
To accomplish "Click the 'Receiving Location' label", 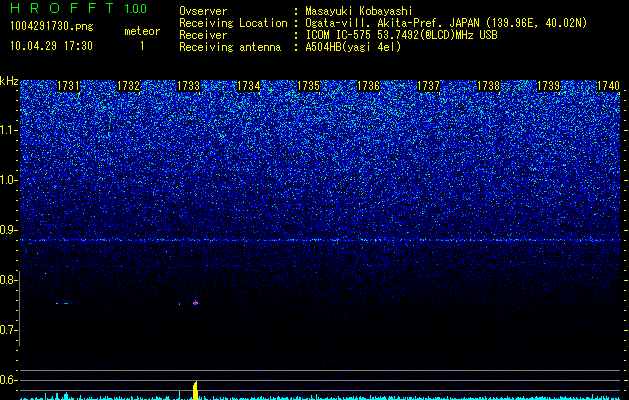I will 233,23.
